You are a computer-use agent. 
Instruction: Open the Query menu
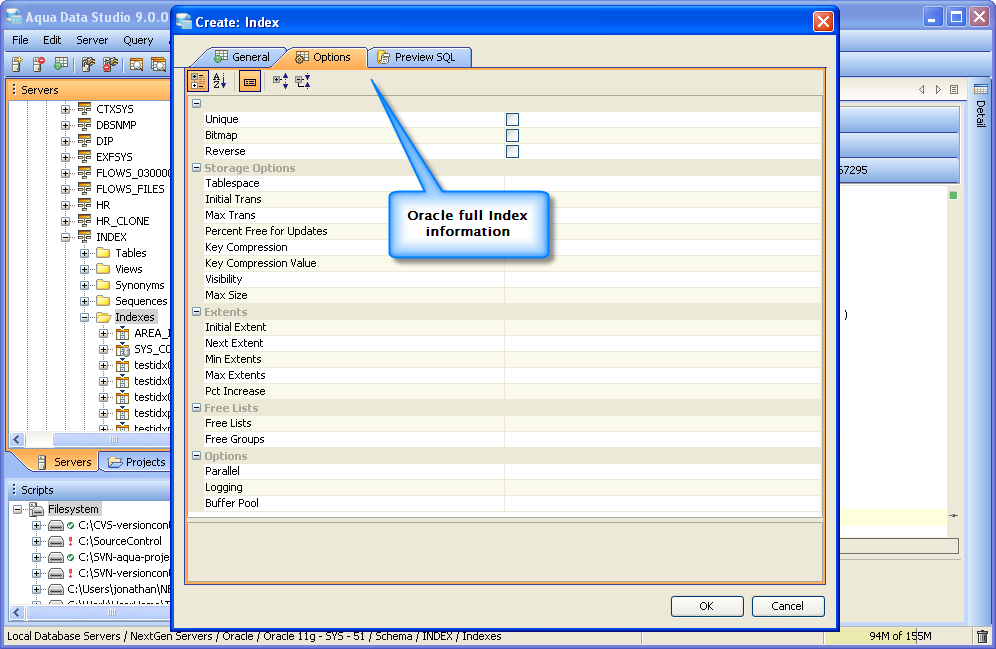pos(138,40)
